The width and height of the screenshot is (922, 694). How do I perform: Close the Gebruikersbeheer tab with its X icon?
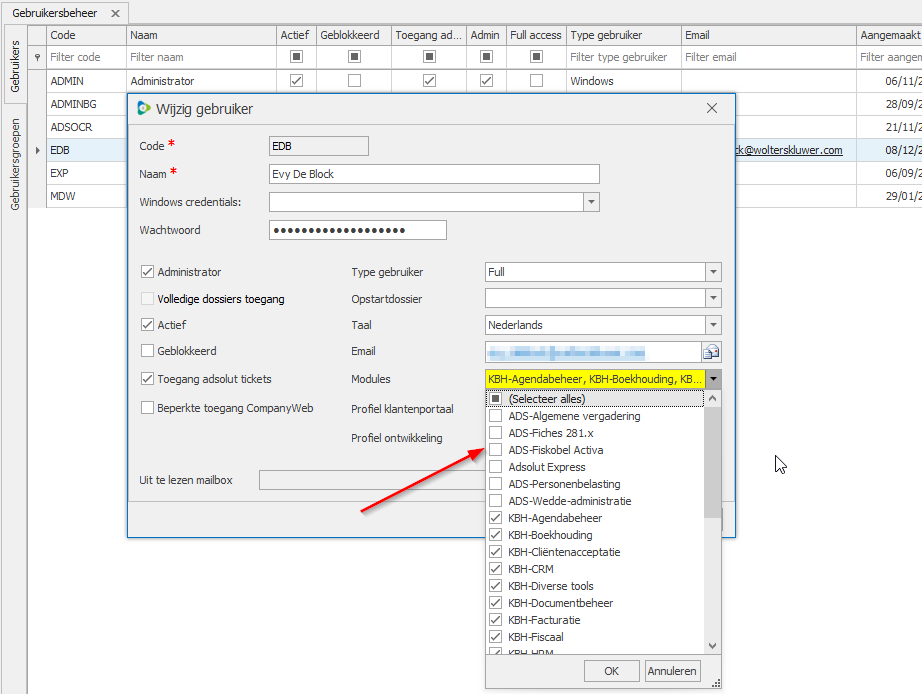coord(115,13)
